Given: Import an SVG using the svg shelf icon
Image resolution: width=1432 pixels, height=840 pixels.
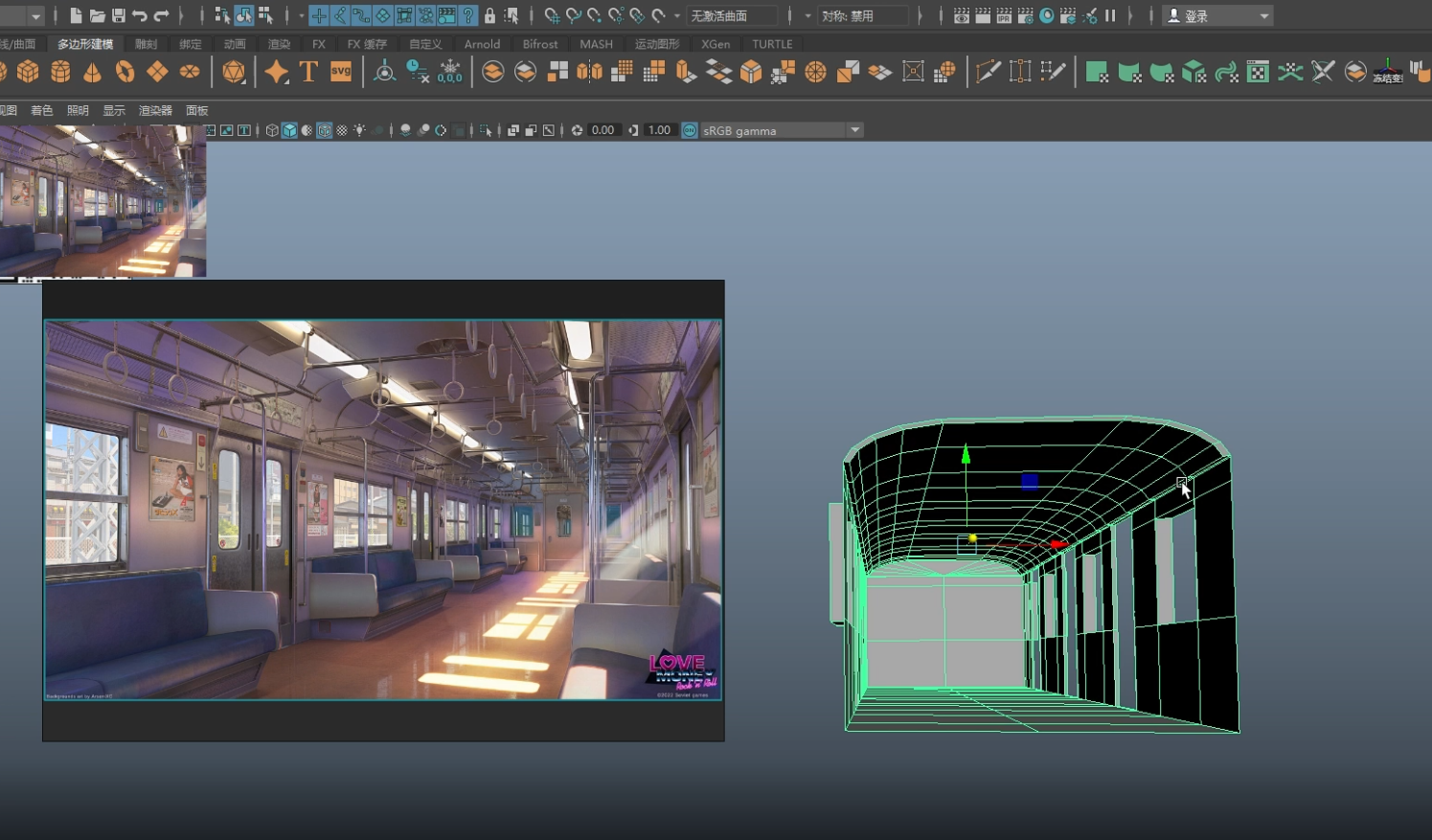Looking at the screenshot, I should click(341, 72).
